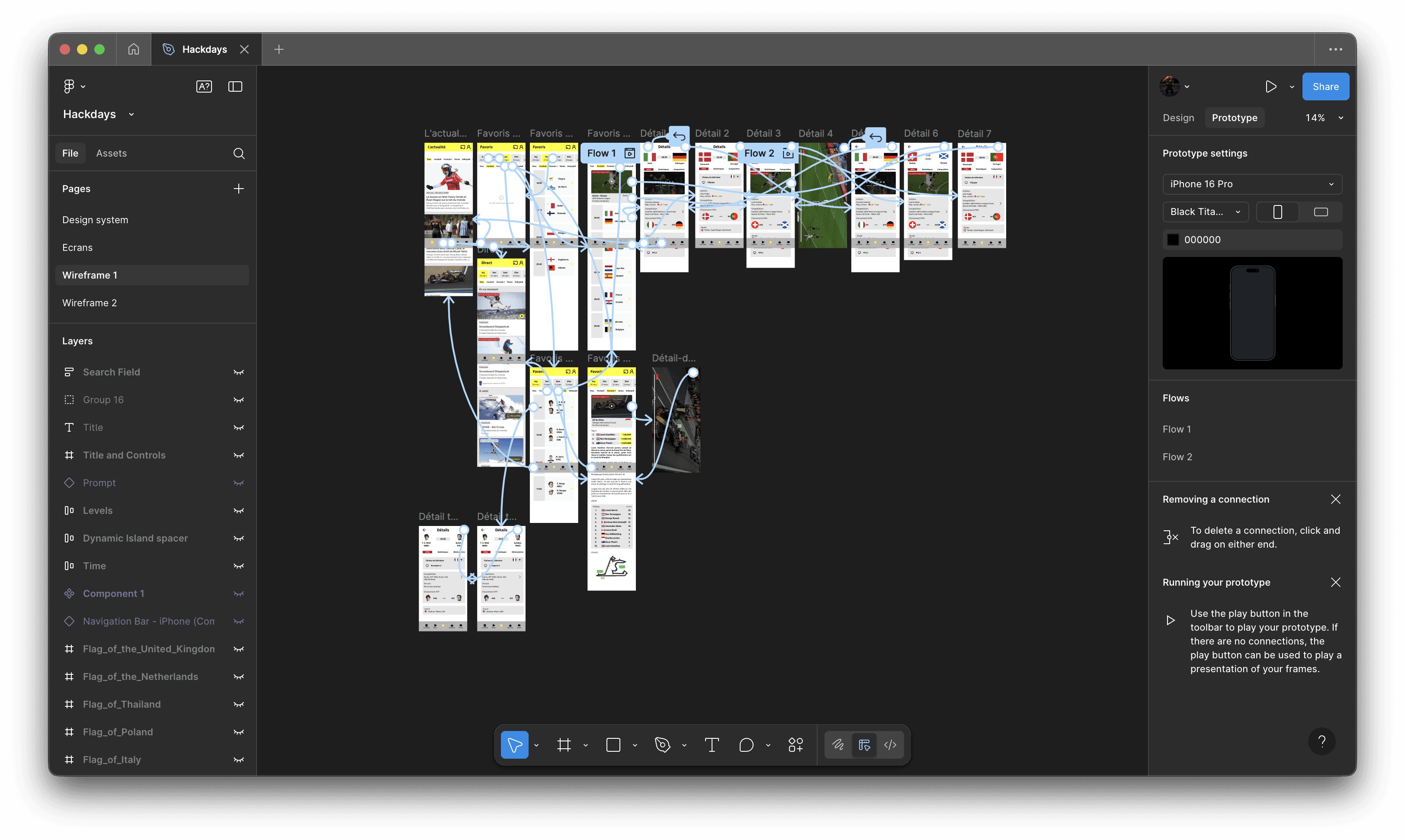Click the black background color swatch
The width and height of the screenshot is (1405, 840).
click(1173, 240)
